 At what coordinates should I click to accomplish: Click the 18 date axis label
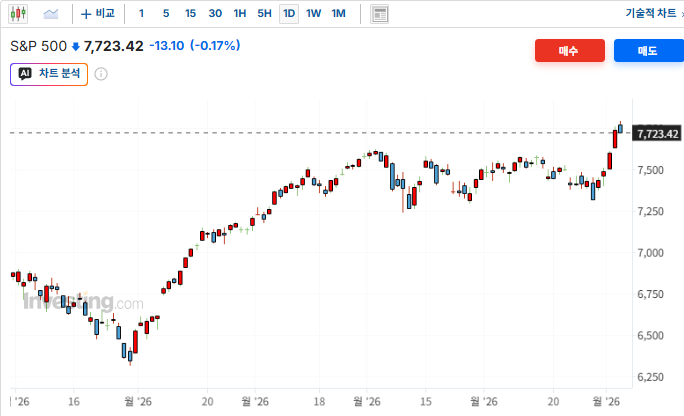tap(319, 402)
